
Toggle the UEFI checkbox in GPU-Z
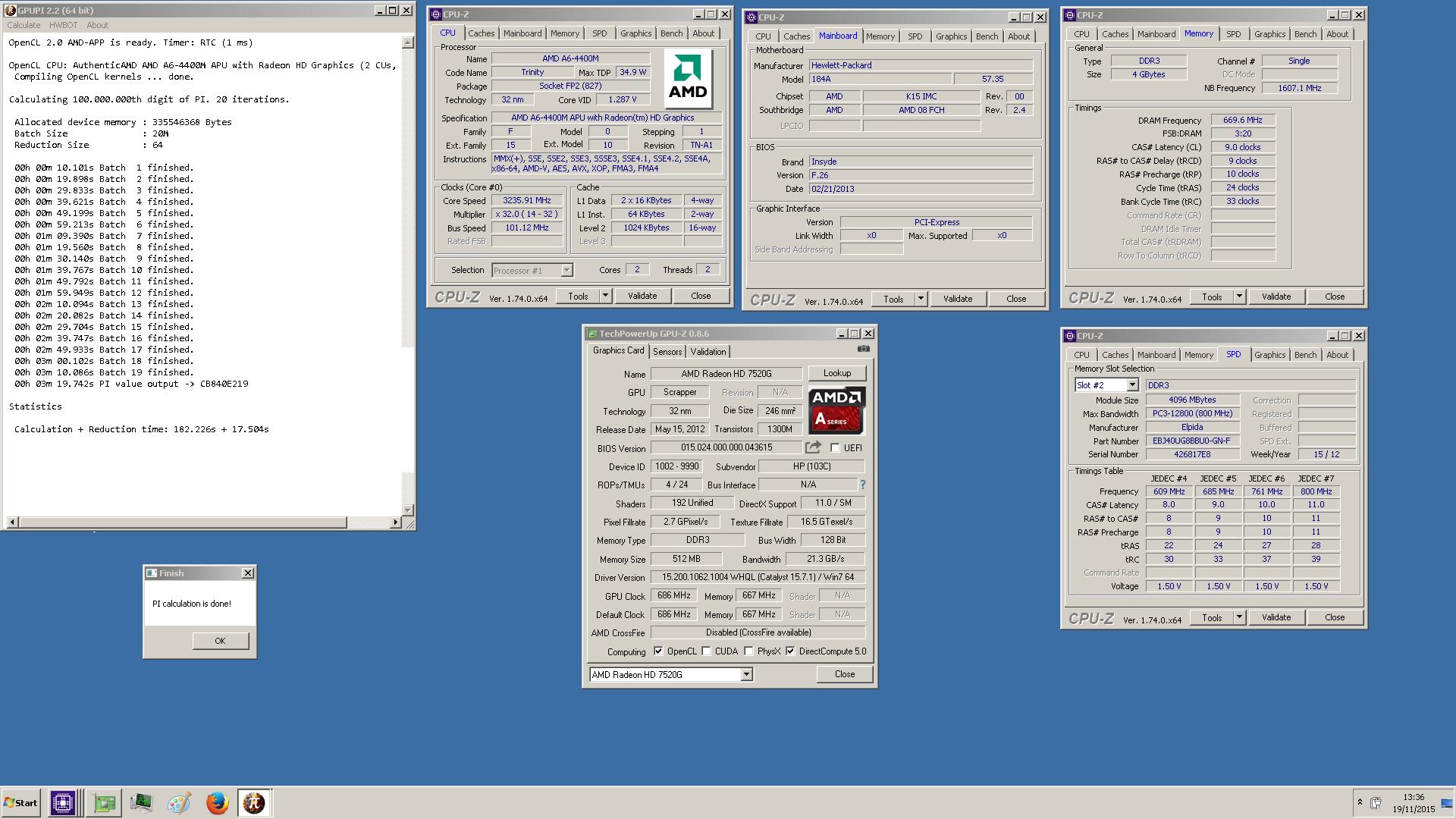[835, 448]
